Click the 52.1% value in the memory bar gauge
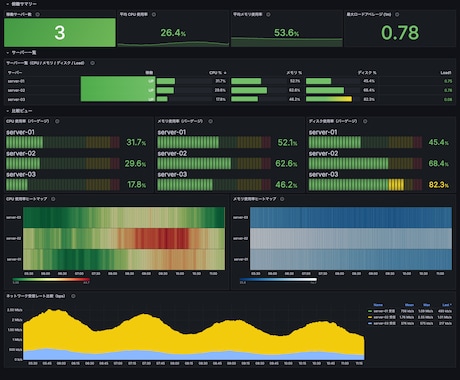 (x=287, y=142)
